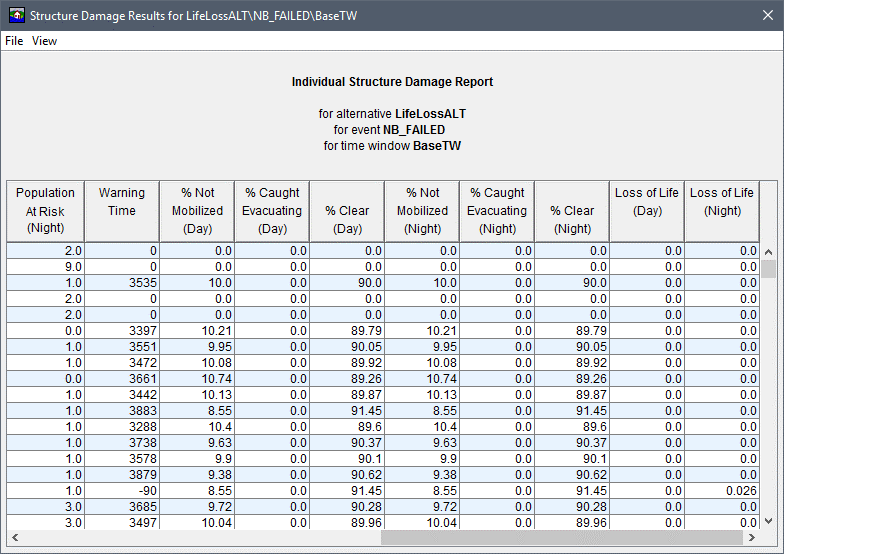The width and height of the screenshot is (895, 554).
Task: Click the Warning Time column header
Action: [x=122, y=211]
